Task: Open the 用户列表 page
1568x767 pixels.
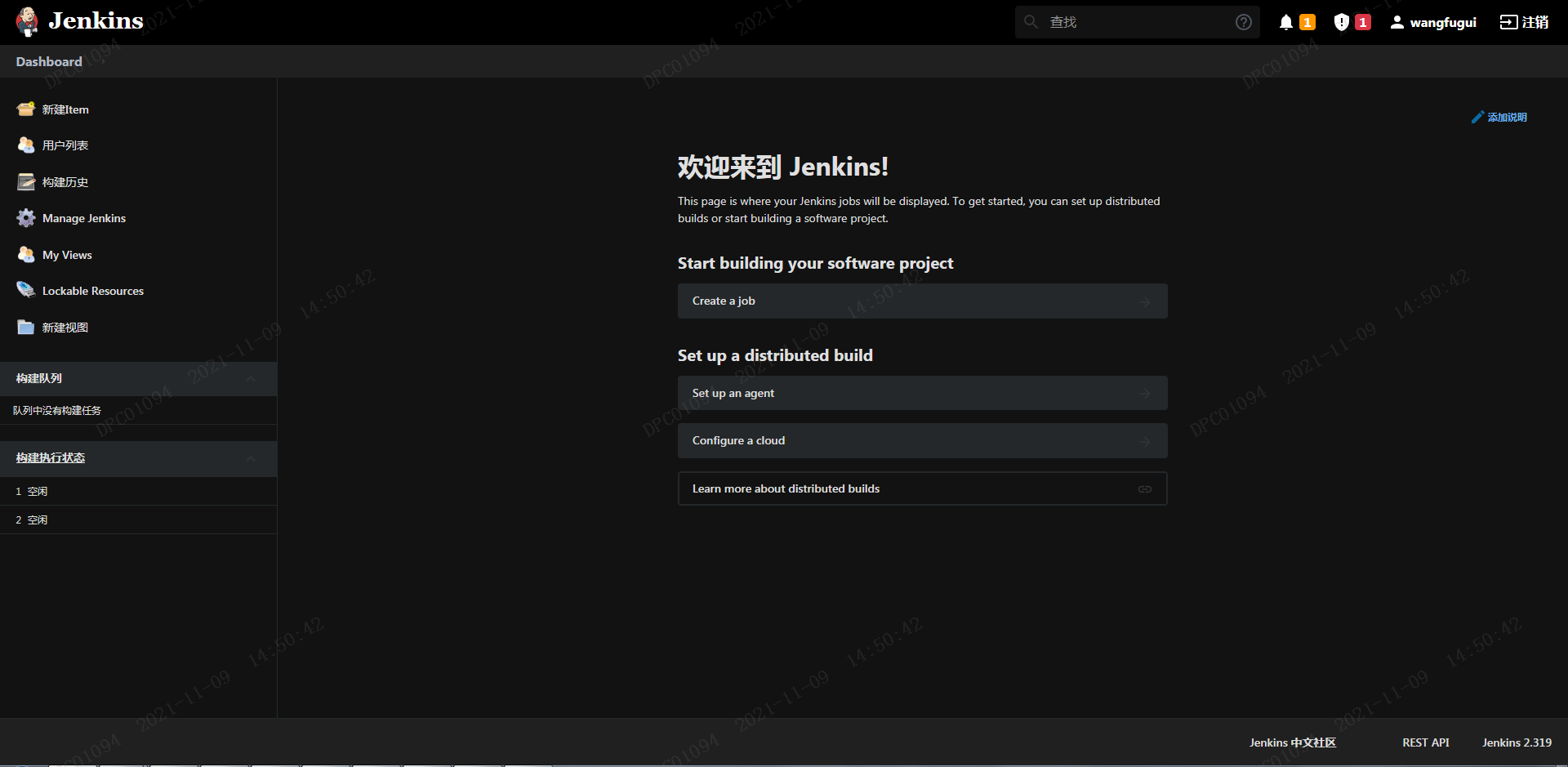Action: (65, 145)
